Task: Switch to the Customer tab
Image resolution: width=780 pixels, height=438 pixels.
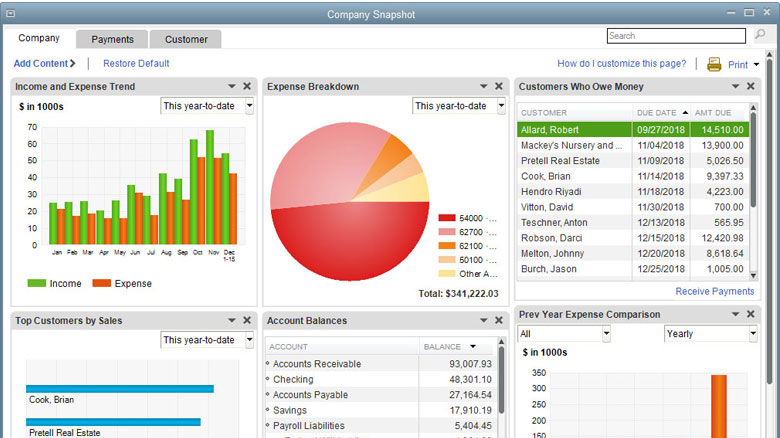Action: pos(186,39)
